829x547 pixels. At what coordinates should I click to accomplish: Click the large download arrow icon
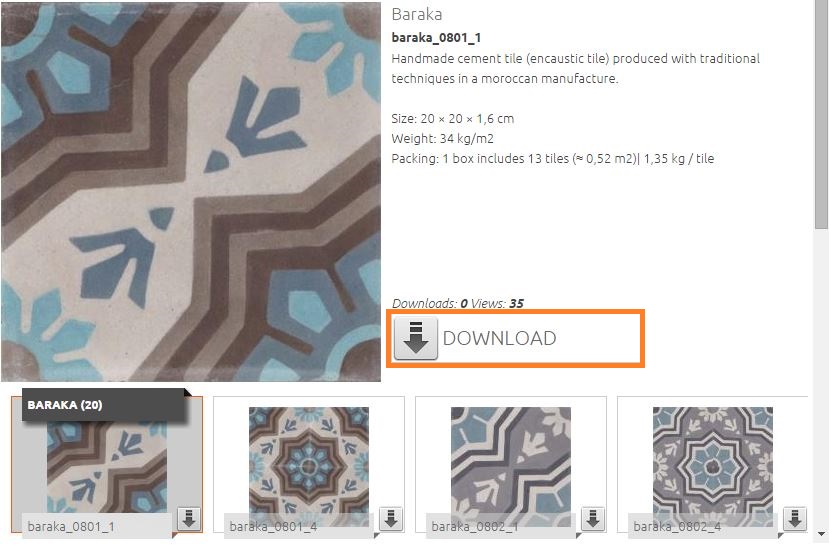tap(416, 338)
